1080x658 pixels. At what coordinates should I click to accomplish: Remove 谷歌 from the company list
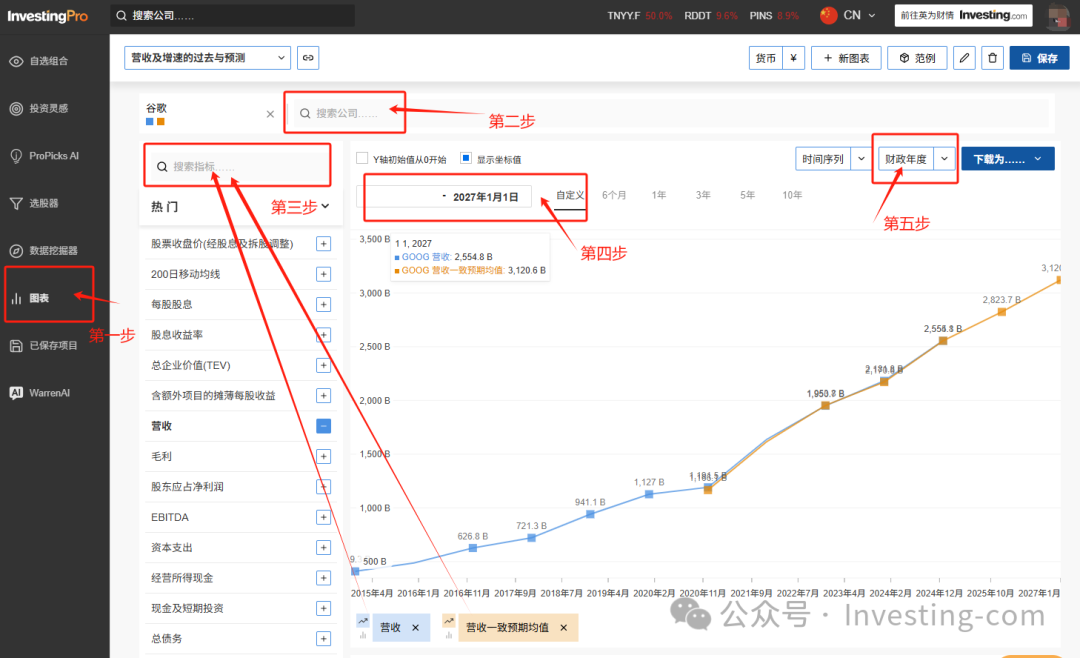(270, 114)
